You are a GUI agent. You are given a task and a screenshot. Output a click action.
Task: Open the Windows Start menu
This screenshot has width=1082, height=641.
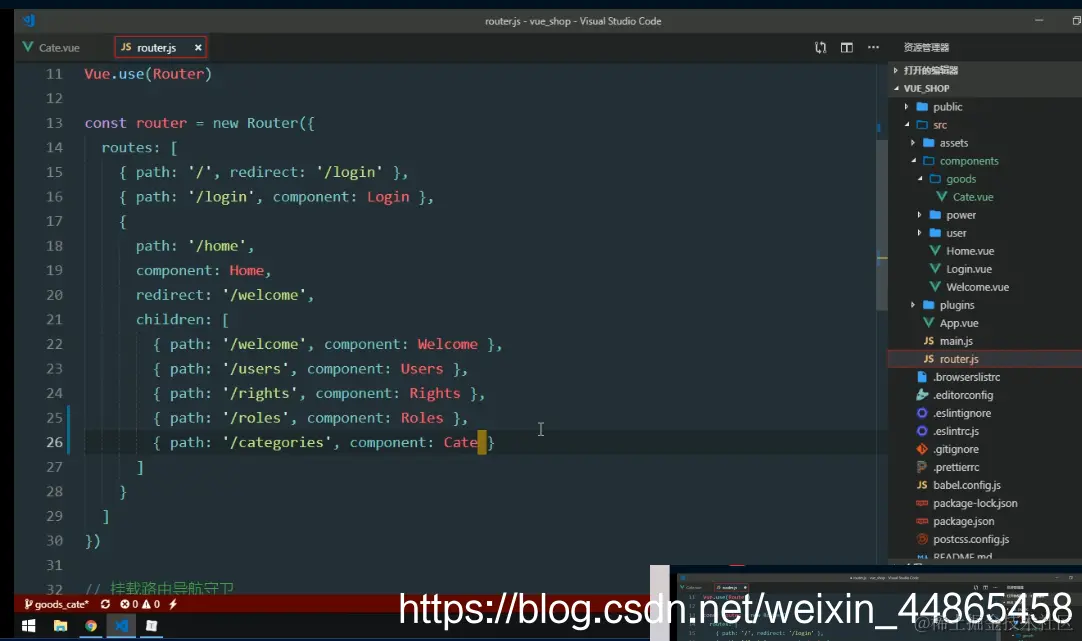click(28, 626)
